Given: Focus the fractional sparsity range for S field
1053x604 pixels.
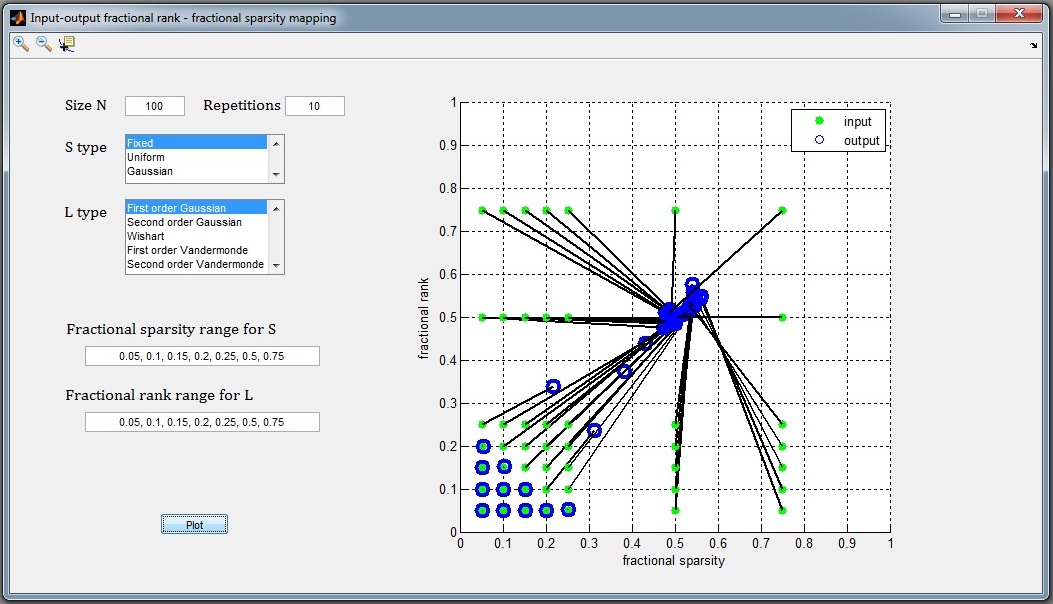Looking at the screenshot, I should [x=202, y=357].
